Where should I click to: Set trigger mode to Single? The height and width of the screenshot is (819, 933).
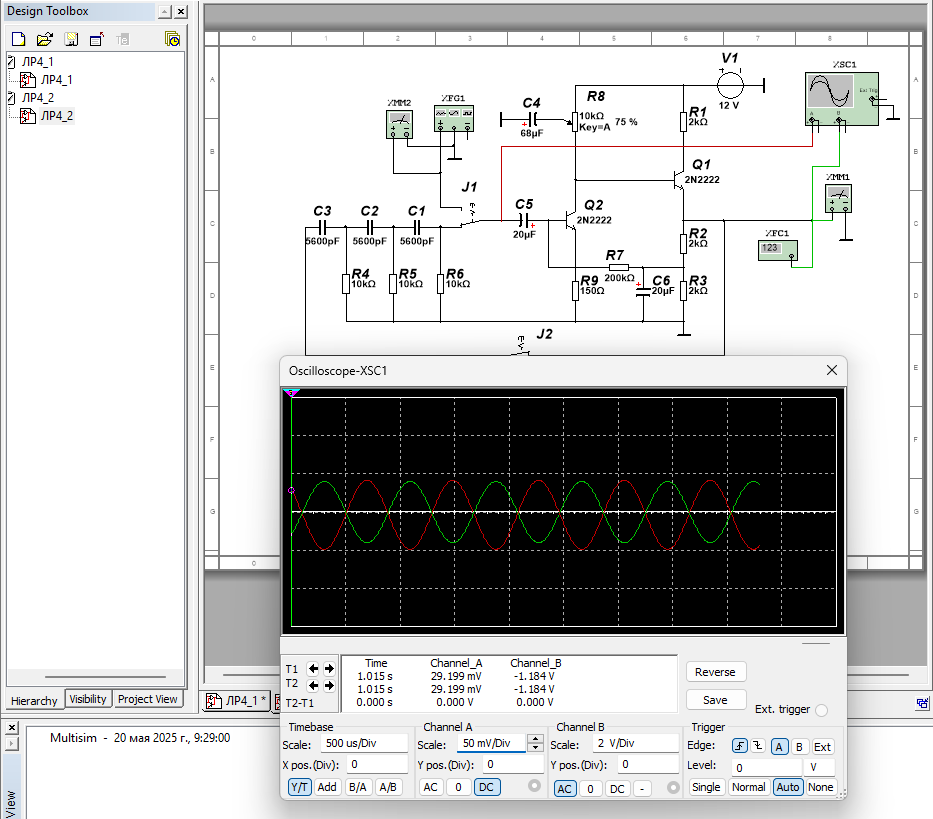tap(706, 787)
